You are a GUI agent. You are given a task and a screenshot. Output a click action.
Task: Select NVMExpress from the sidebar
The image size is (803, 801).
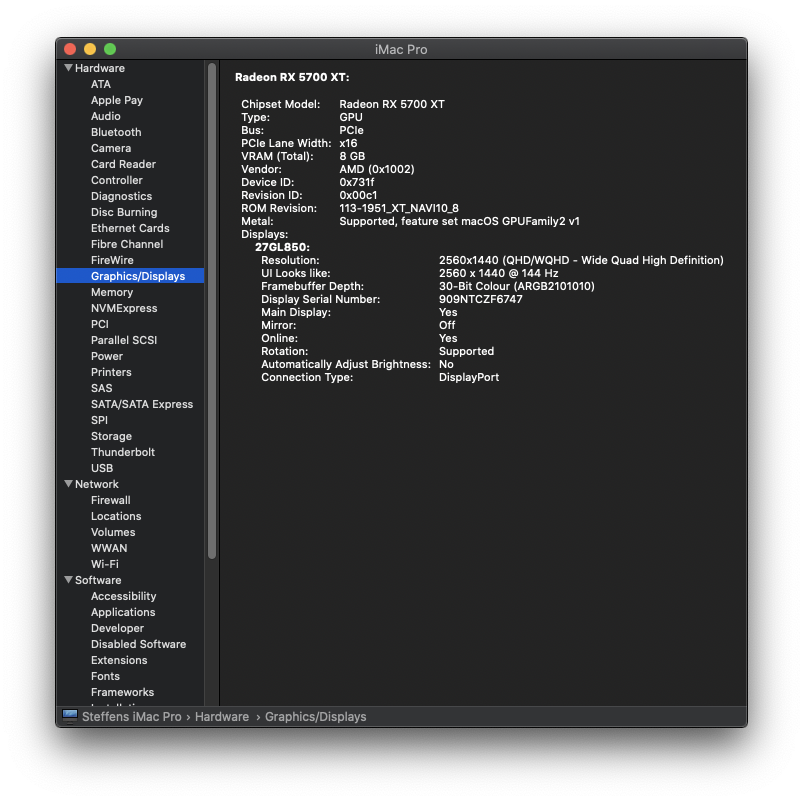pos(124,308)
